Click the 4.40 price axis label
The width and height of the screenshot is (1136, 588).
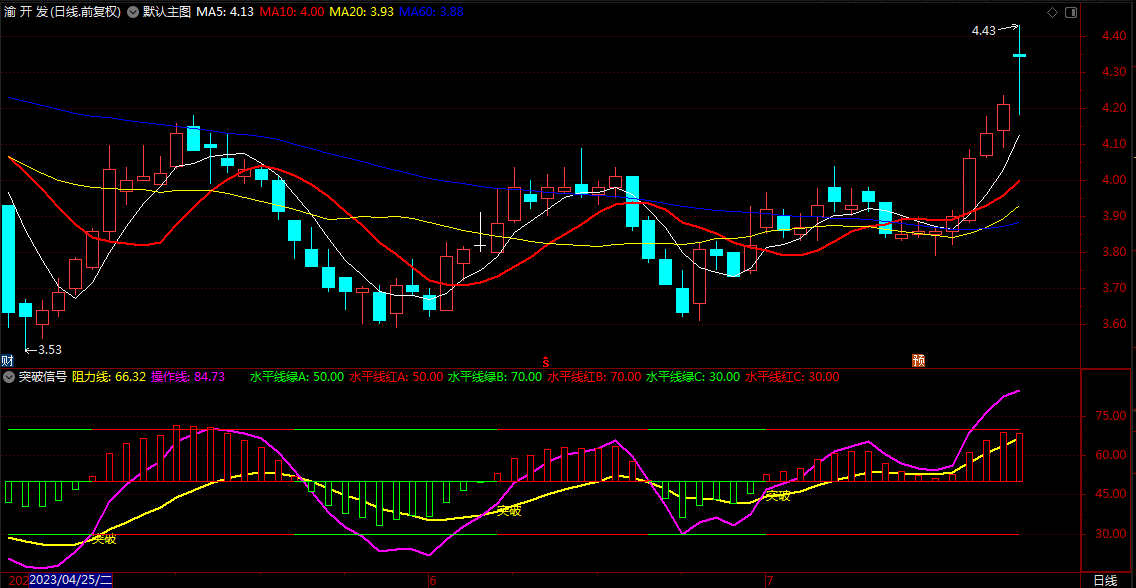click(x=1112, y=36)
